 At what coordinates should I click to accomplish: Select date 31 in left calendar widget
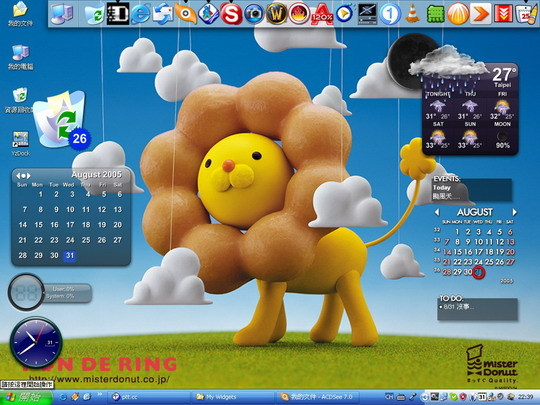[70, 255]
